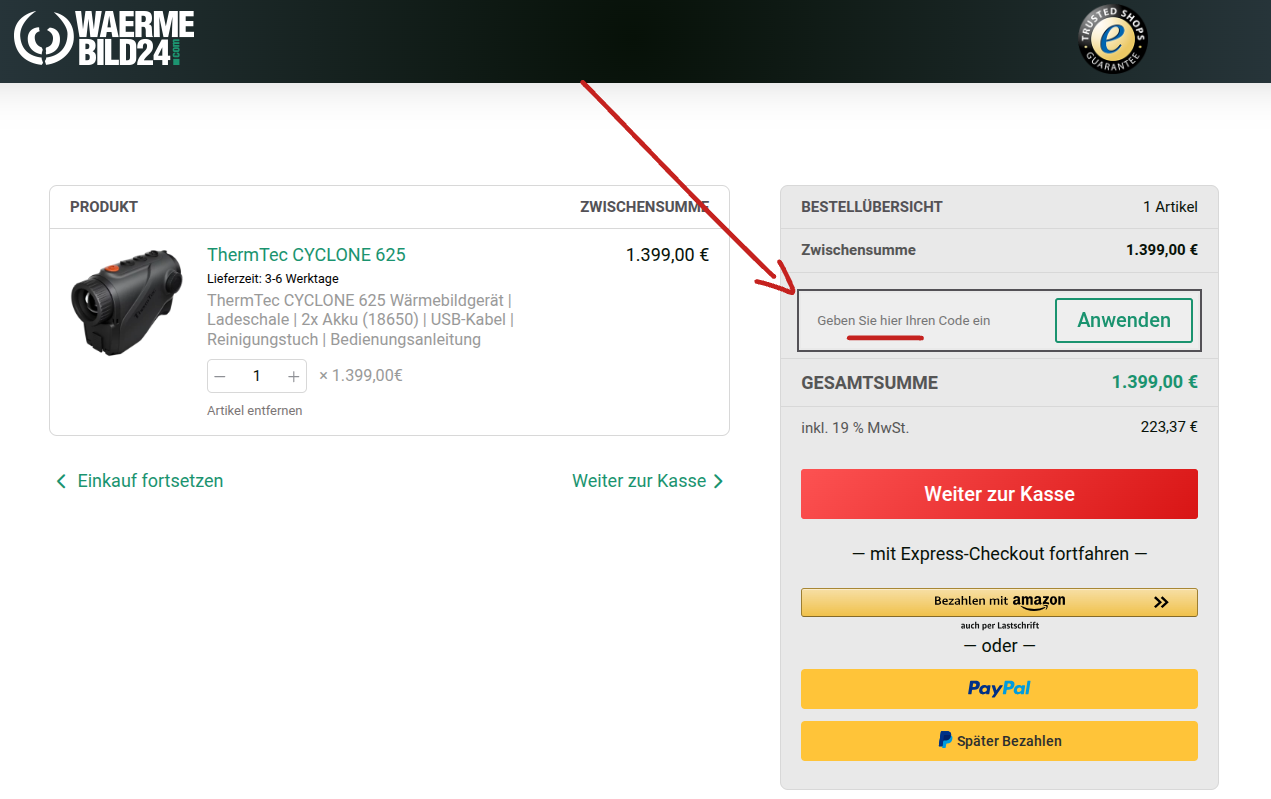Follow the green Weiter zur Kasse link

pyautogui.click(x=648, y=481)
